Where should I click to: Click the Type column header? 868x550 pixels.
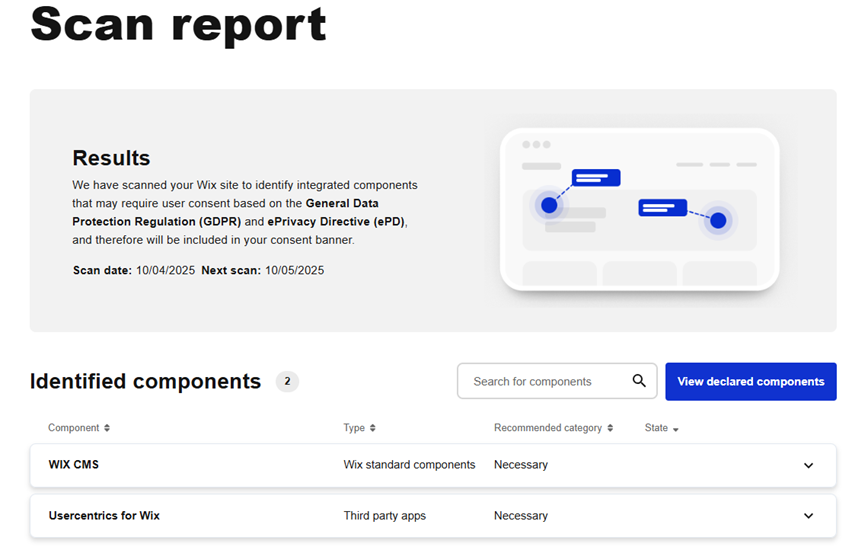(x=354, y=428)
